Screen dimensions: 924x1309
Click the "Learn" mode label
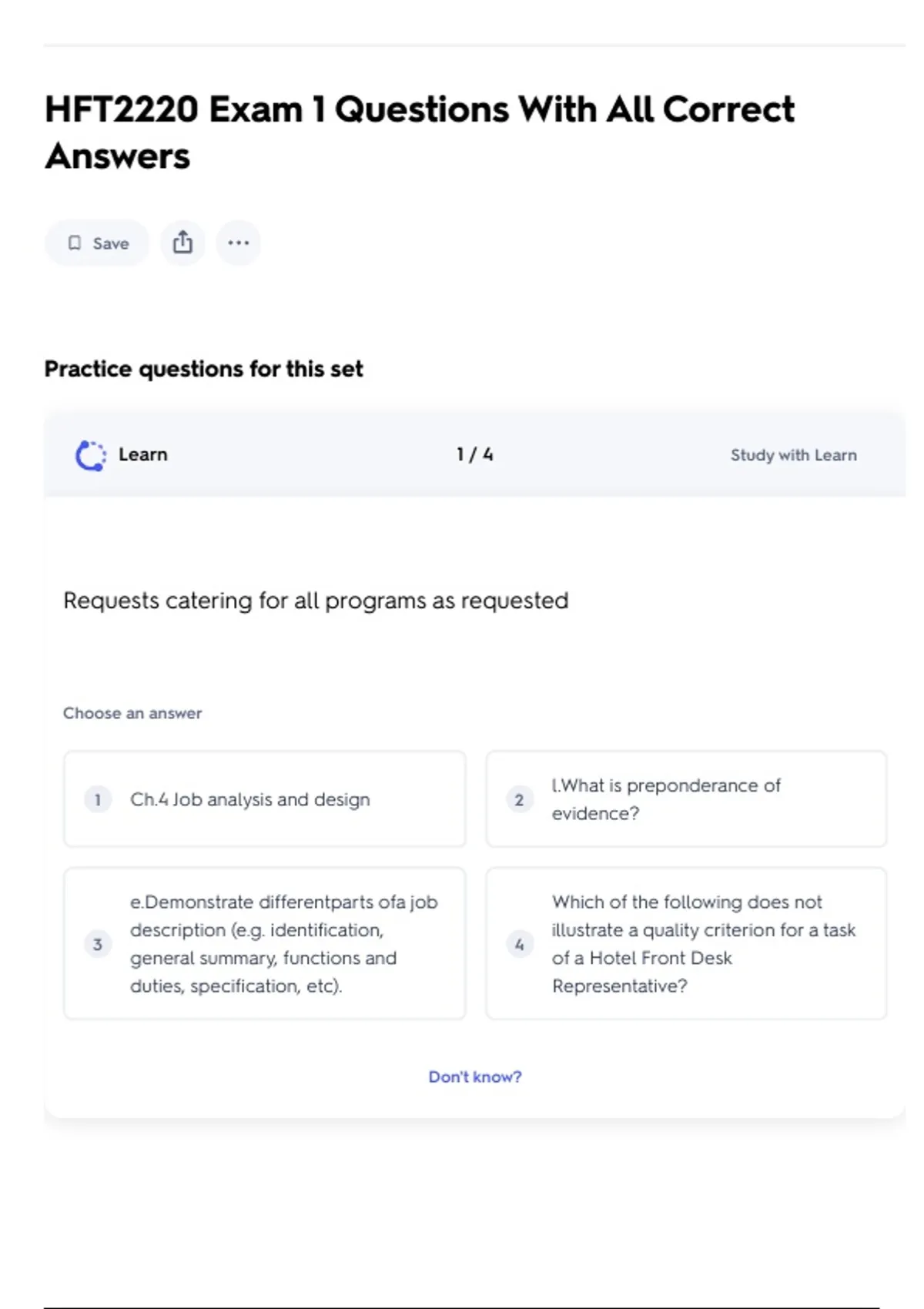143,454
